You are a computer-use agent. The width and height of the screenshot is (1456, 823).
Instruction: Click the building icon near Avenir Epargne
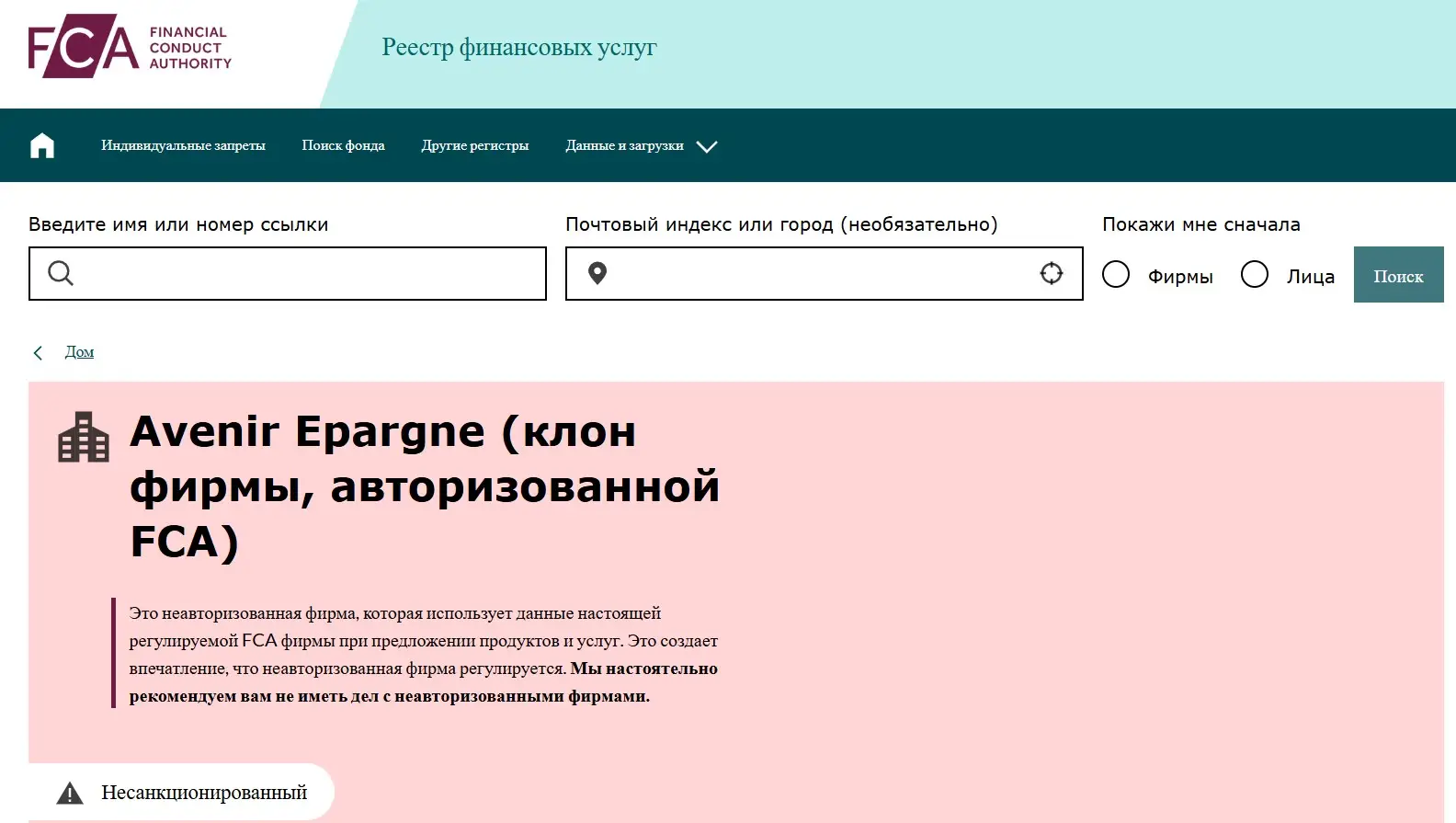tap(84, 437)
